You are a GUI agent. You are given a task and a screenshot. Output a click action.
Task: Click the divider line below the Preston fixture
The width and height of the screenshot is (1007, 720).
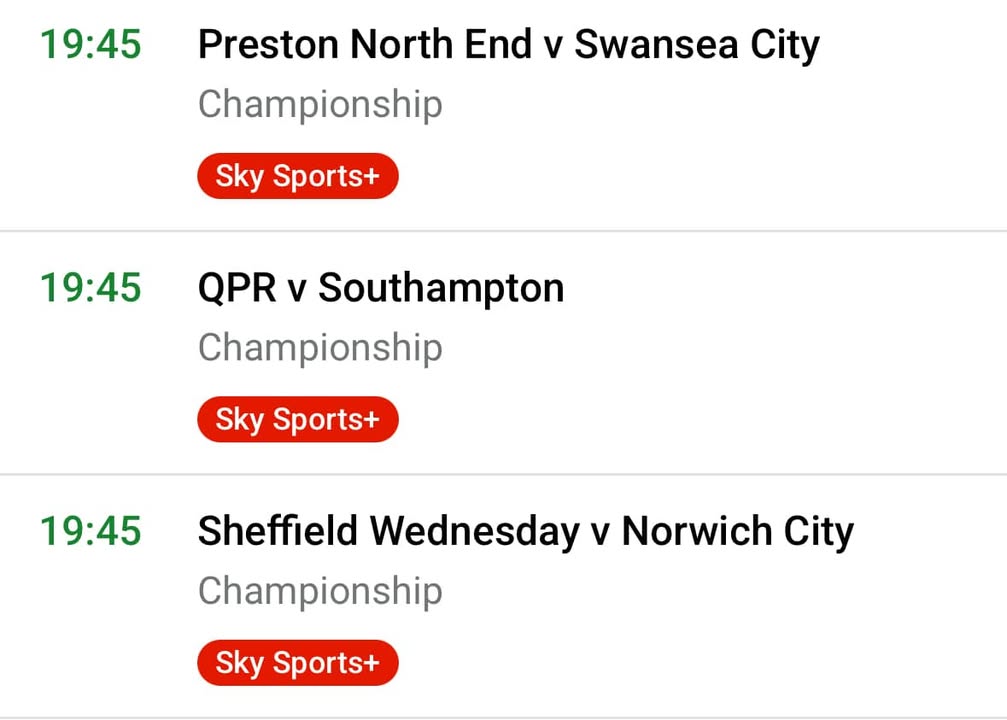tap(503, 231)
